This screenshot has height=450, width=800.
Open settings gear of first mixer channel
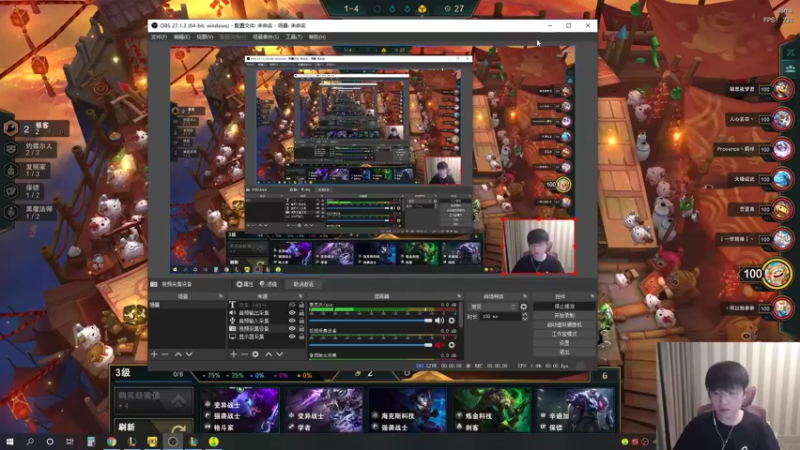(452, 320)
